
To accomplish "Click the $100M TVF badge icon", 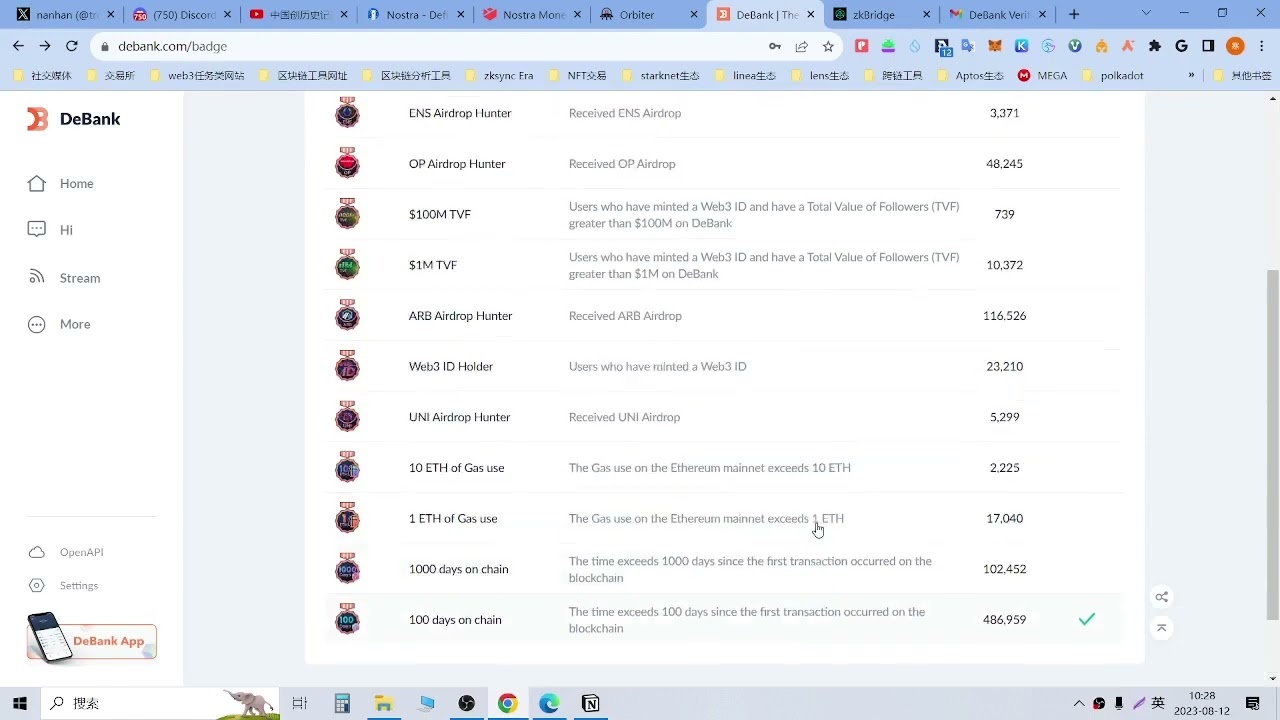I will pos(347,214).
